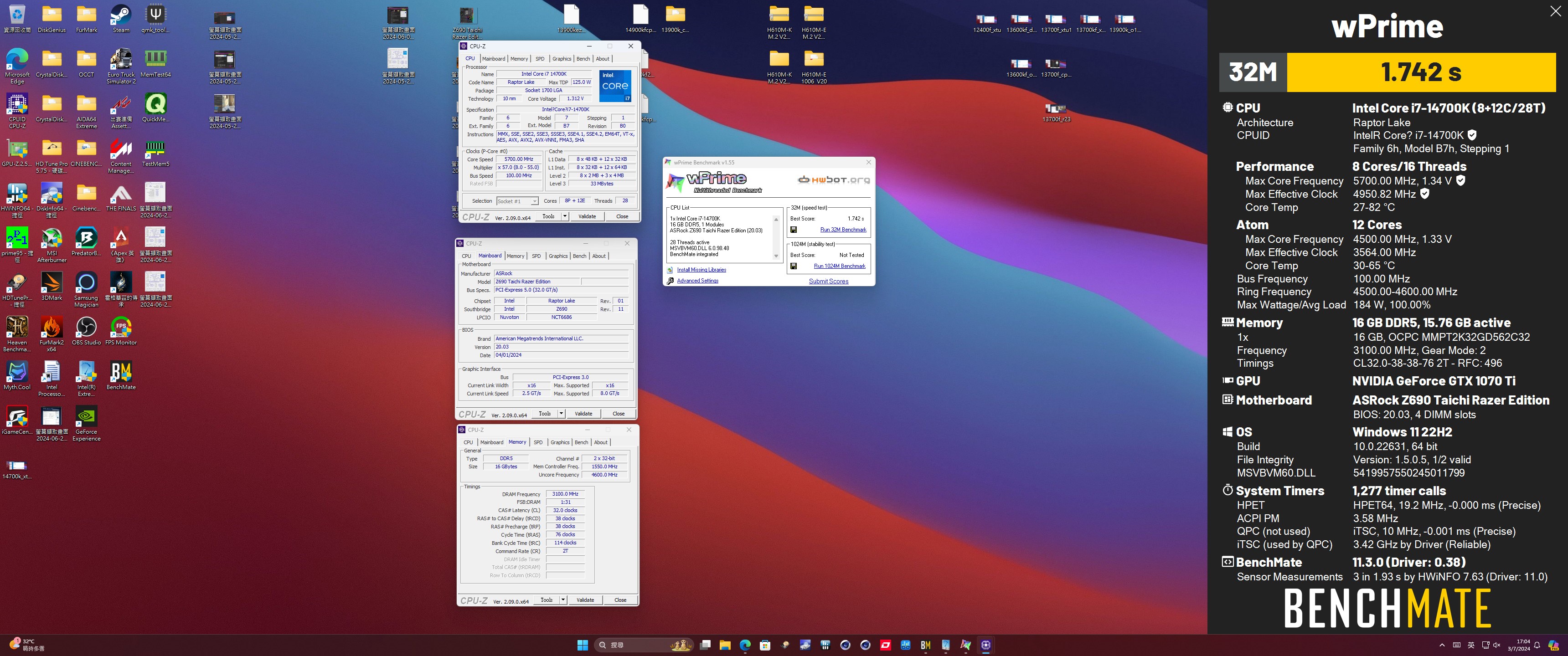Open Advanced Settings link in wPrime

click(697, 281)
